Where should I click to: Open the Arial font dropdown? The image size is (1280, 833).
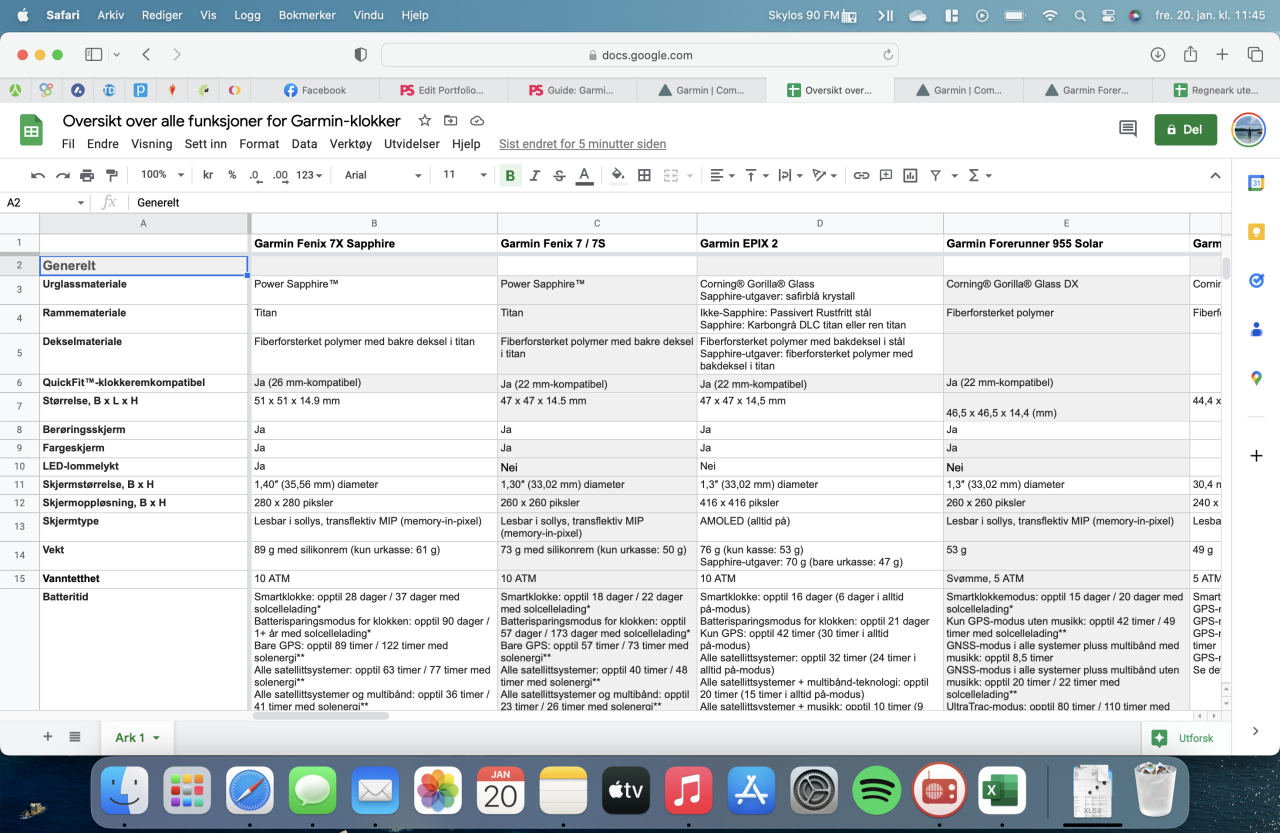(383, 175)
